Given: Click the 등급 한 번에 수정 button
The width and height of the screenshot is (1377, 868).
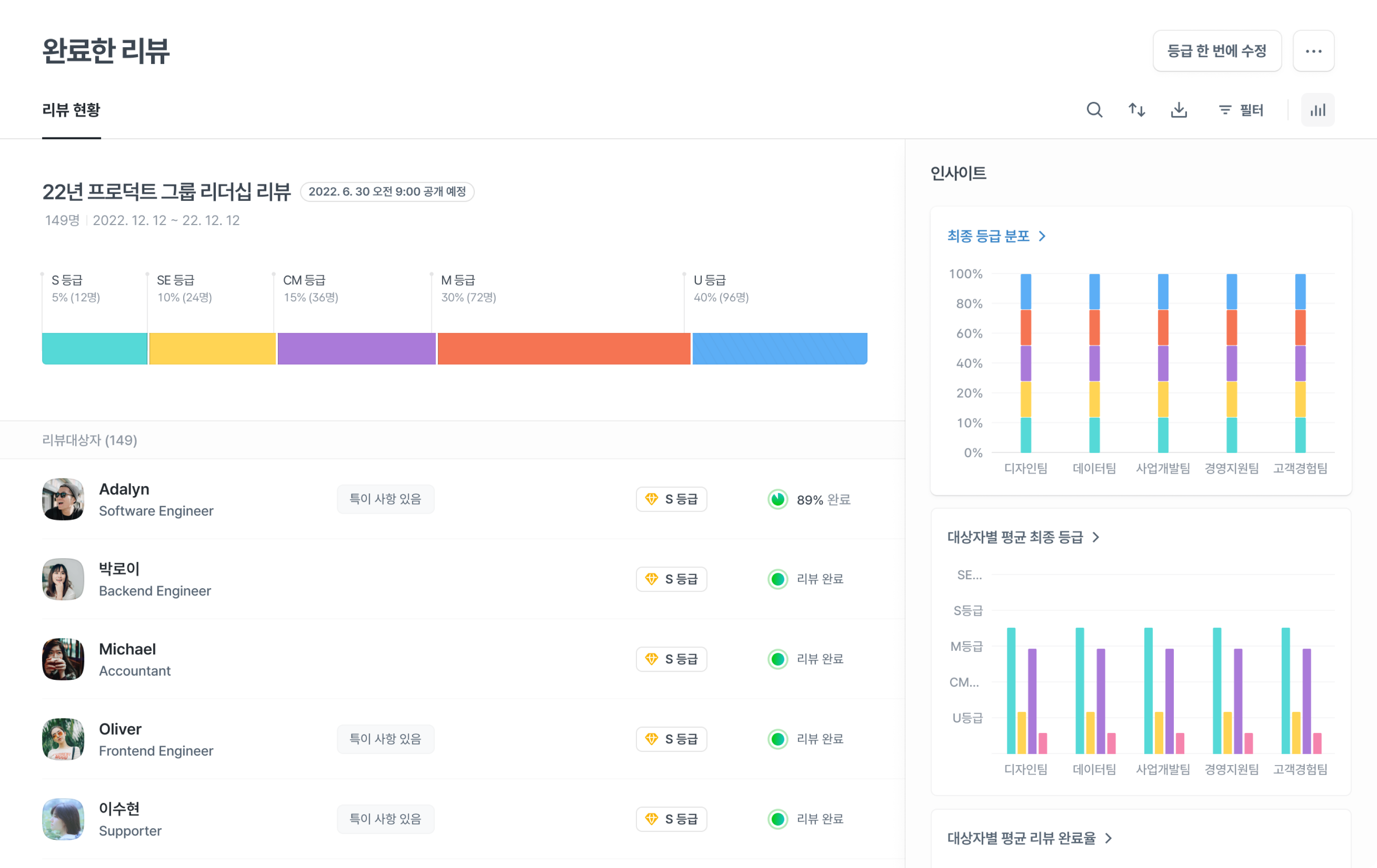Looking at the screenshot, I should pyautogui.click(x=1216, y=51).
